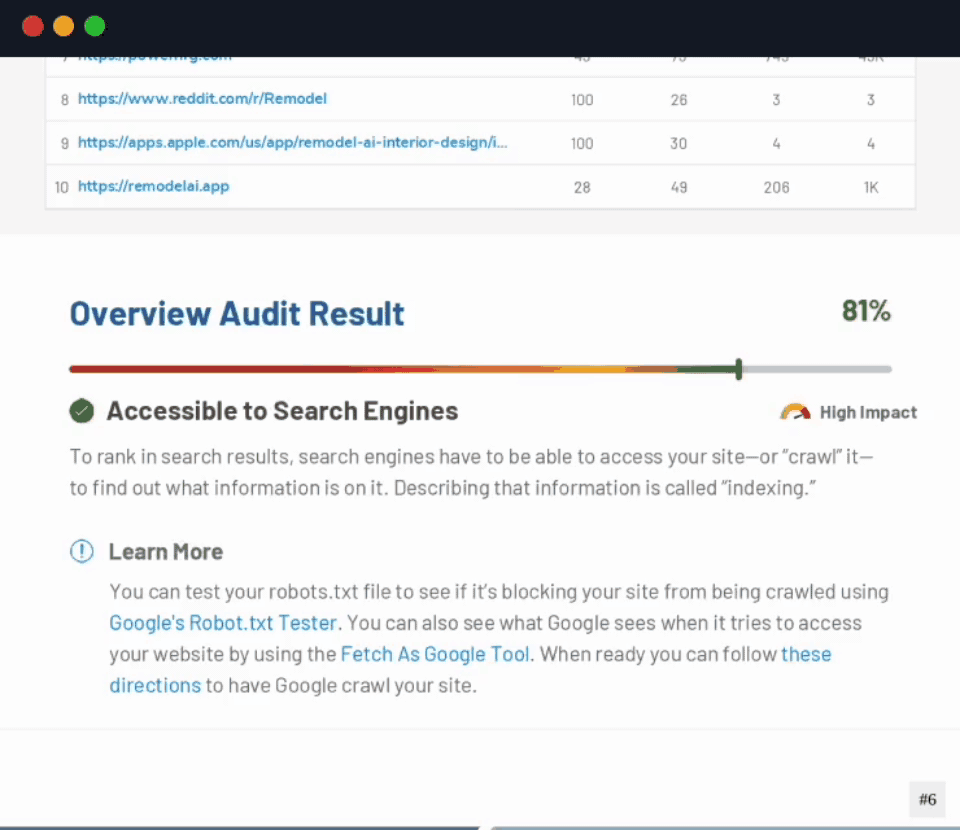Screen dimensions: 960x830
Task: Click the #6 slide indicator badge
Action: 927,799
